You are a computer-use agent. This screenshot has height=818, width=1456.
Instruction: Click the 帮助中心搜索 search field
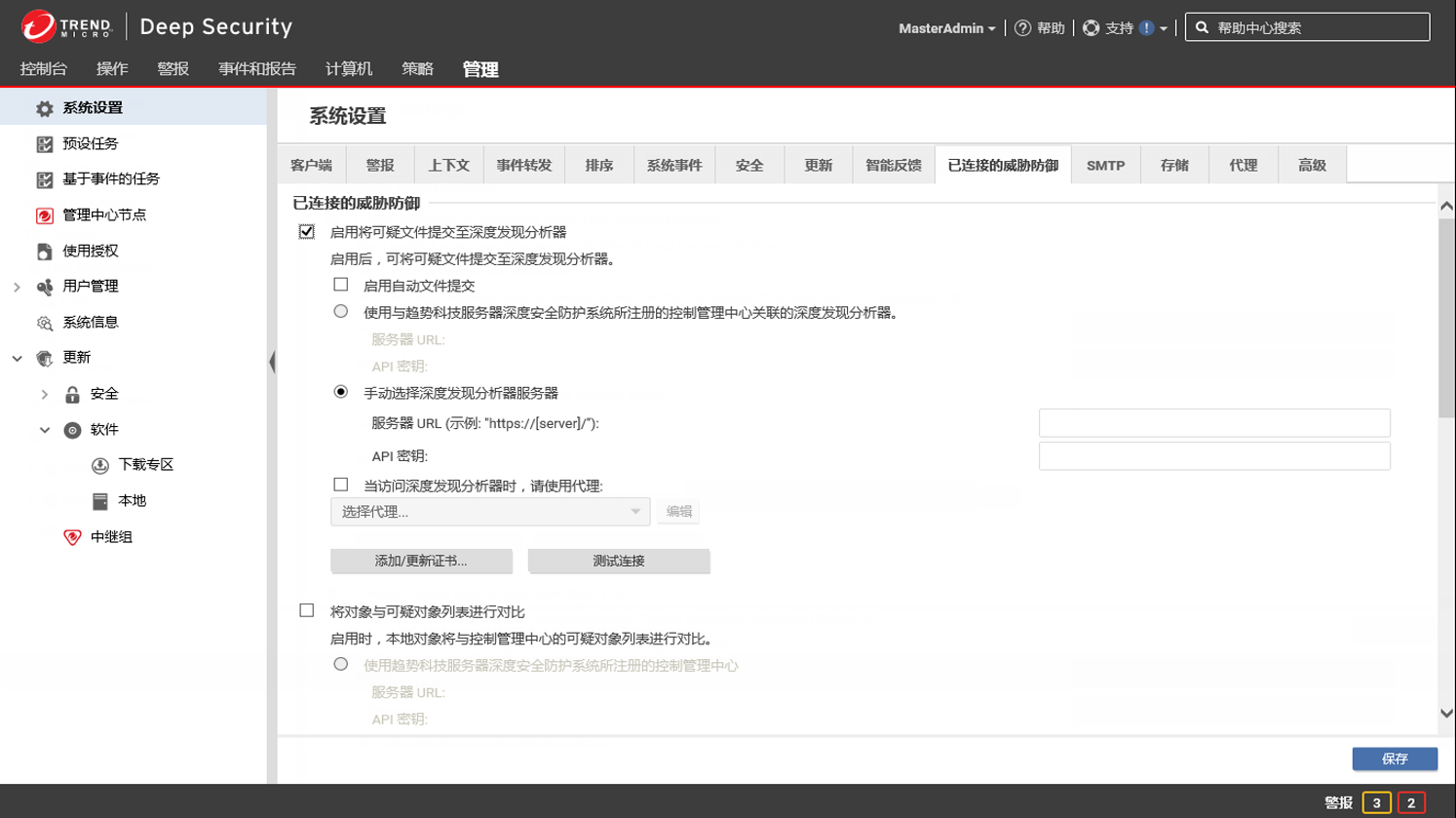pyautogui.click(x=1318, y=28)
